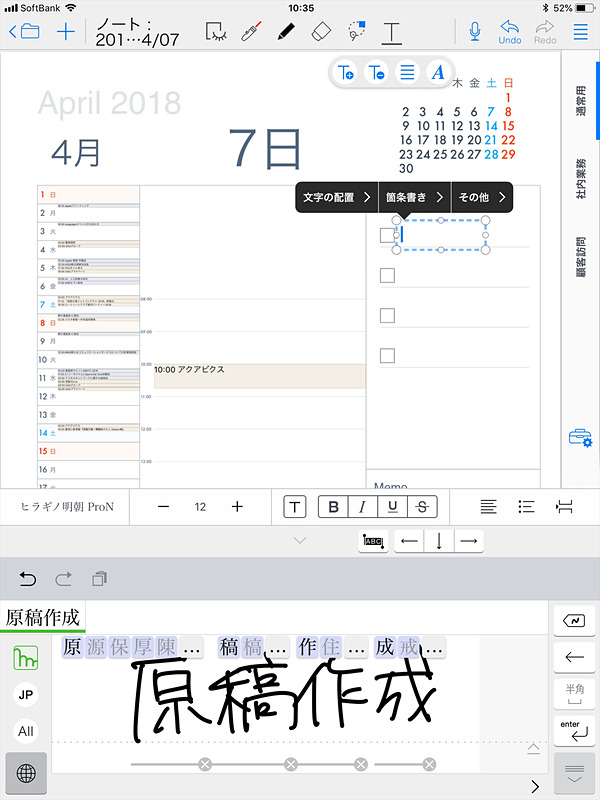Viewport: 600px width, 800px height.
Task: Click the Redo button in top toolbar
Action: tap(545, 32)
